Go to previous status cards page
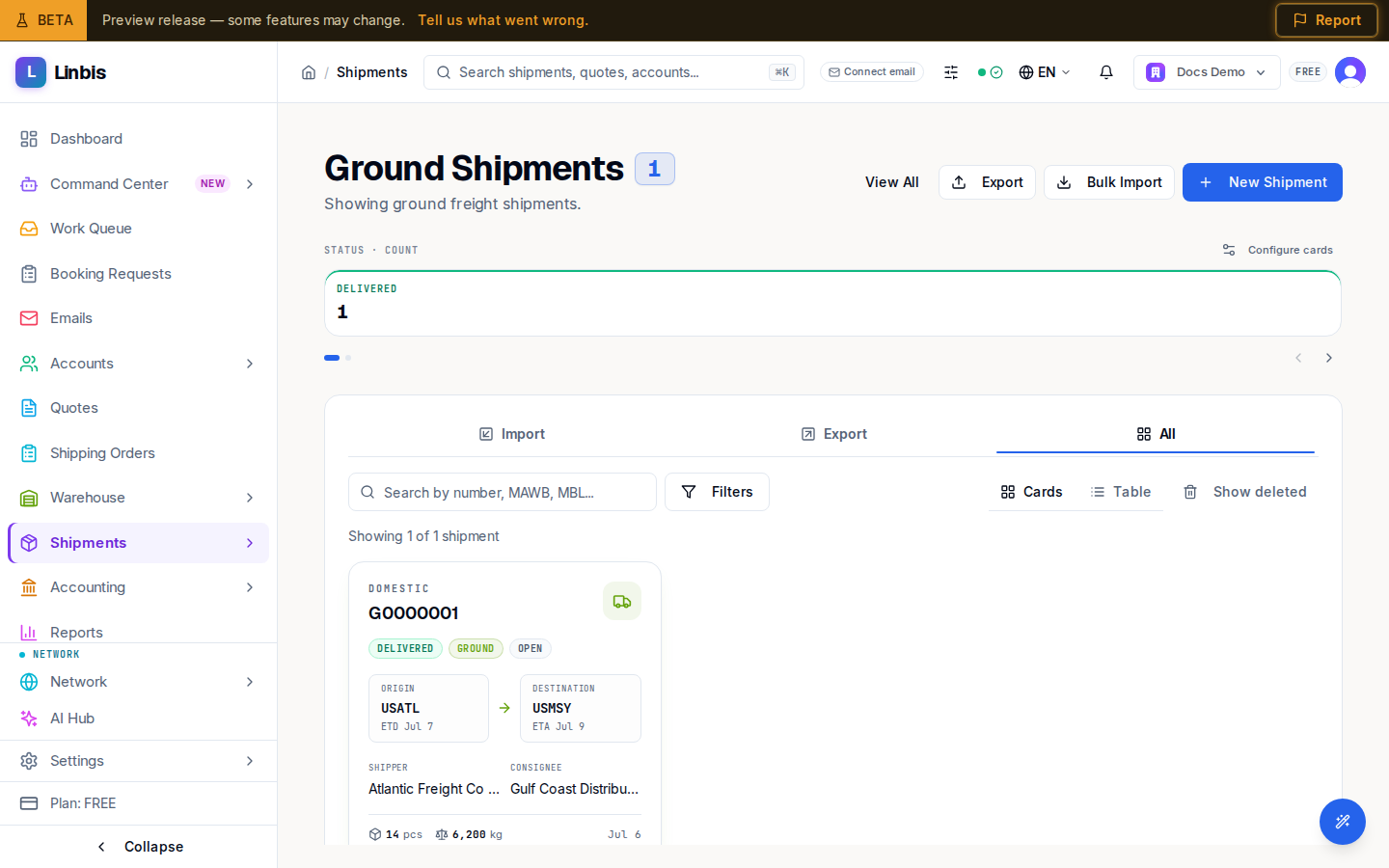The height and width of the screenshot is (868, 1389). [x=1298, y=358]
